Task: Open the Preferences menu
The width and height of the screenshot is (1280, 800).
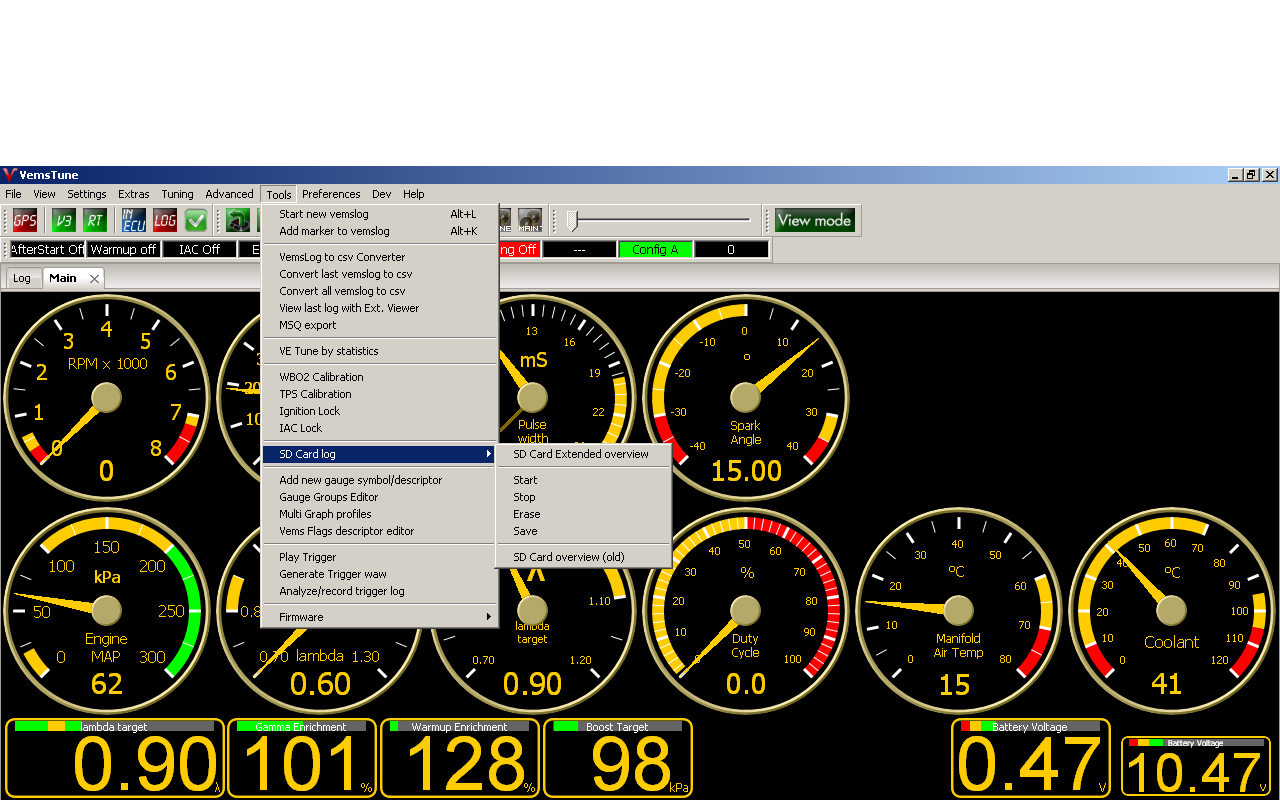Action: pyautogui.click(x=331, y=194)
